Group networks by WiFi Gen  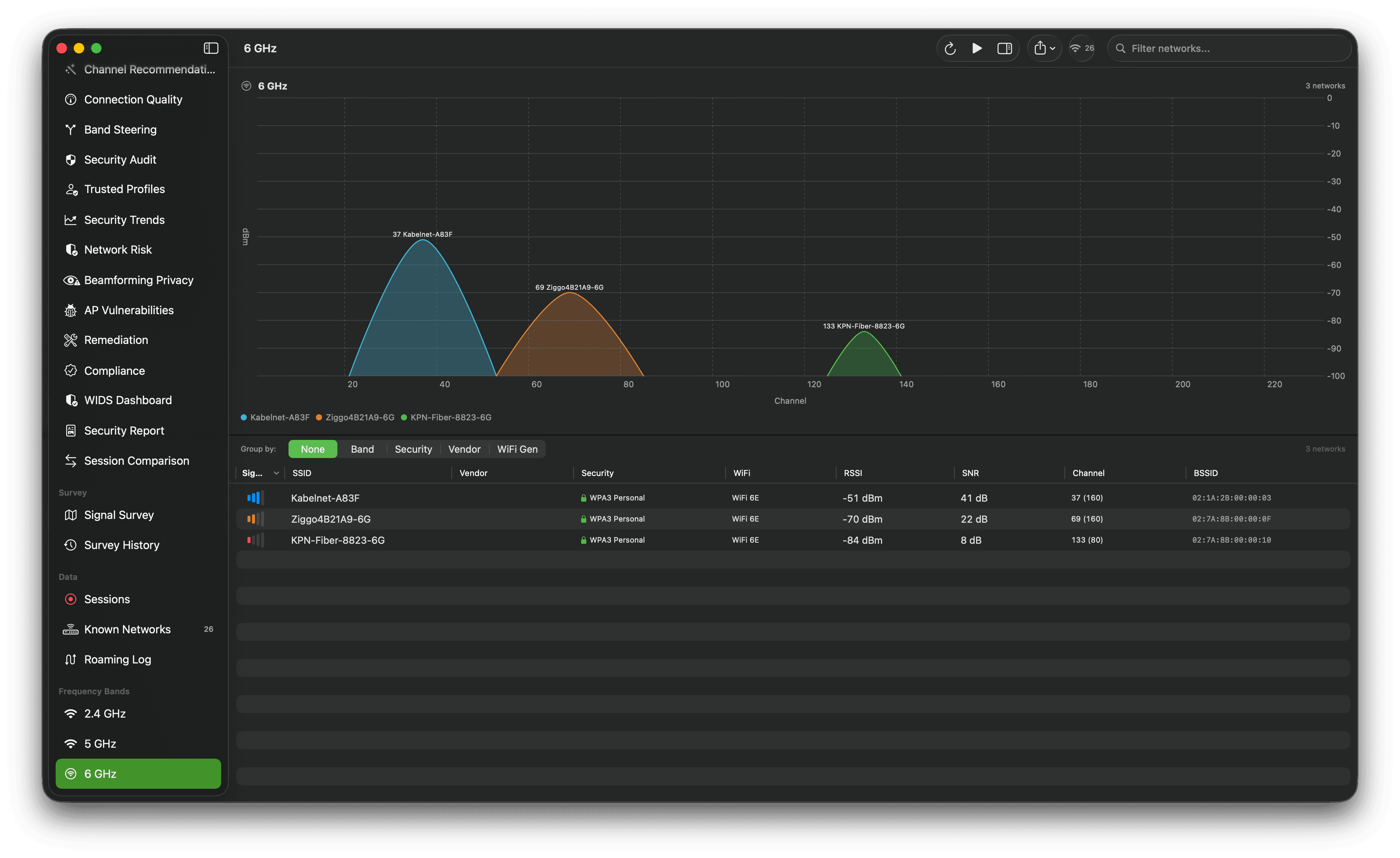click(x=517, y=449)
